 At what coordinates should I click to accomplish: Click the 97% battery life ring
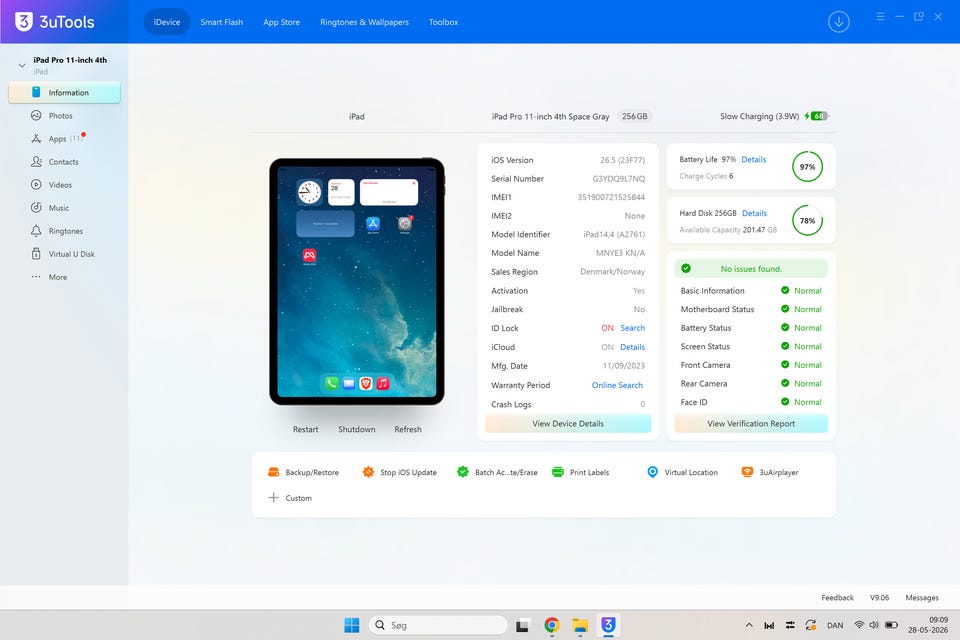[x=807, y=167]
